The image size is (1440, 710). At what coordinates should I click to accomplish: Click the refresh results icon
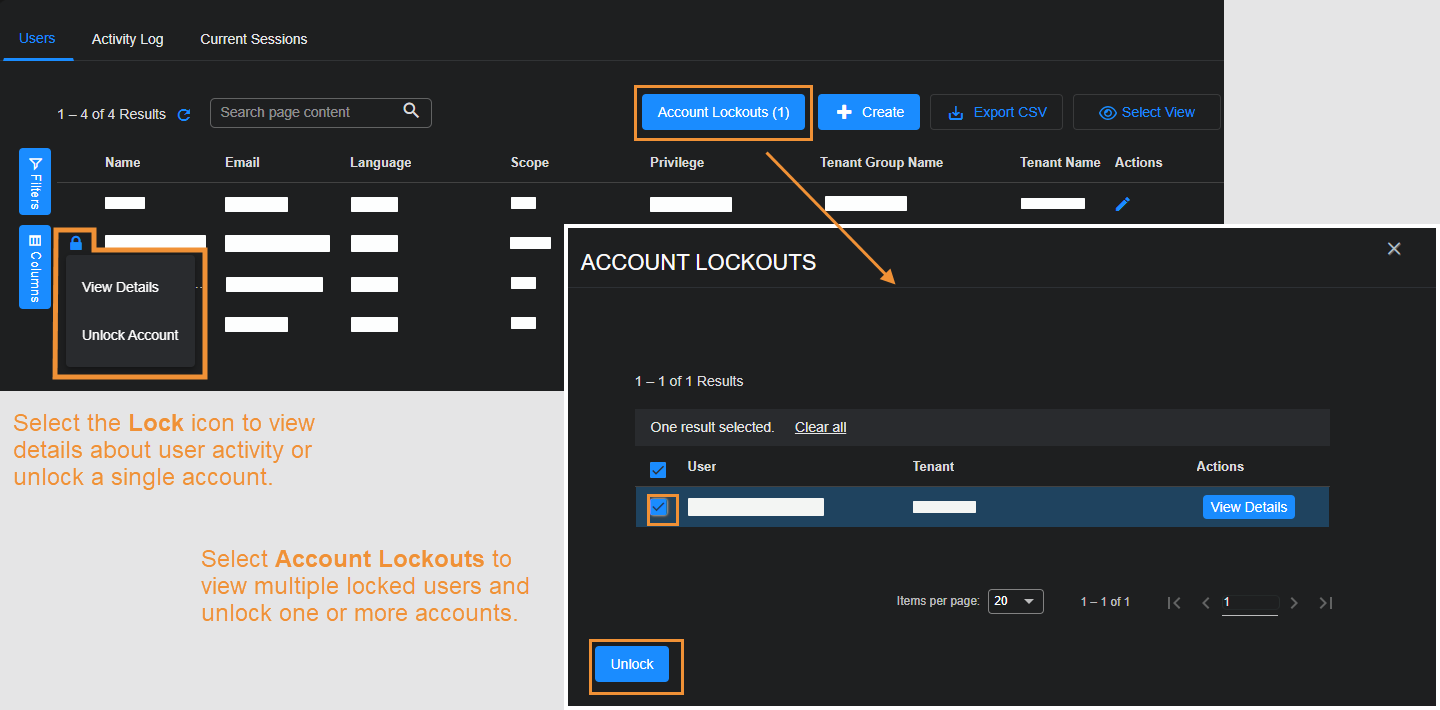pos(184,115)
